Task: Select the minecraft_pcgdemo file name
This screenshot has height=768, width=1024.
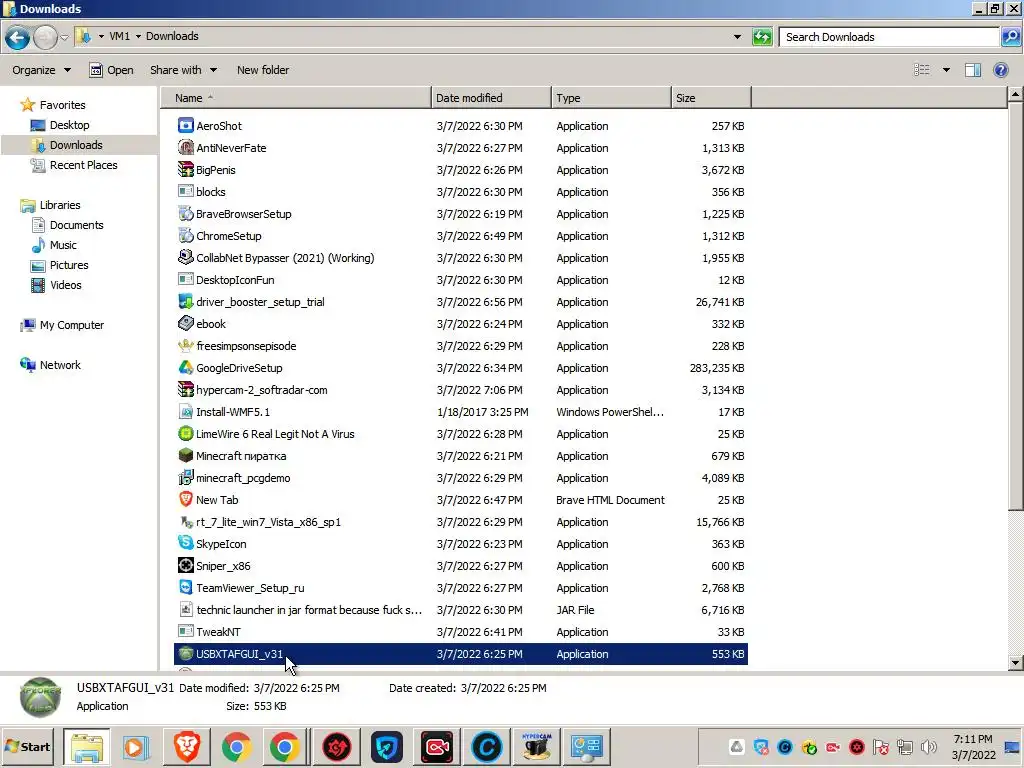Action: pos(243,478)
